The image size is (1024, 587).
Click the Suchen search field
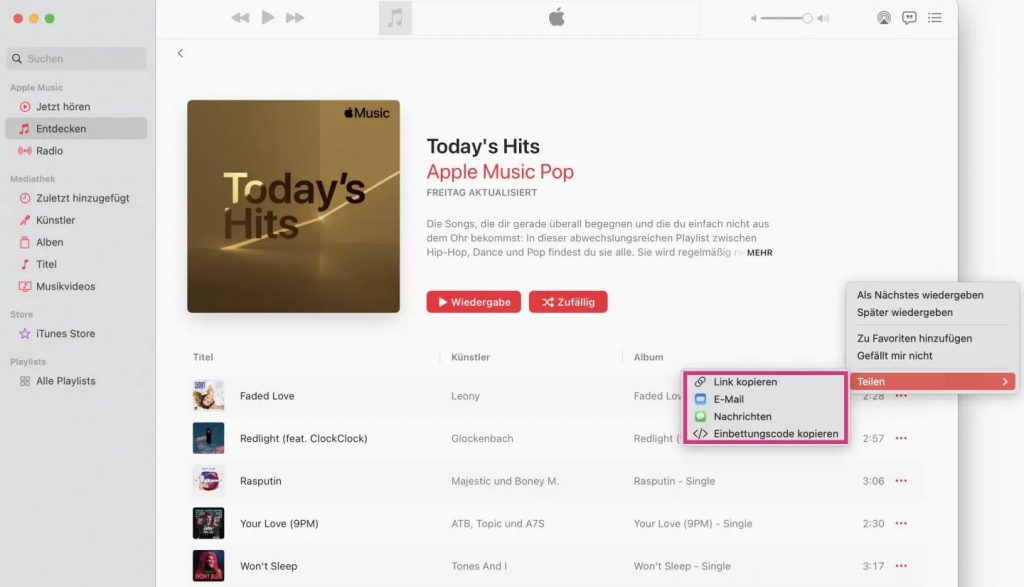click(77, 59)
